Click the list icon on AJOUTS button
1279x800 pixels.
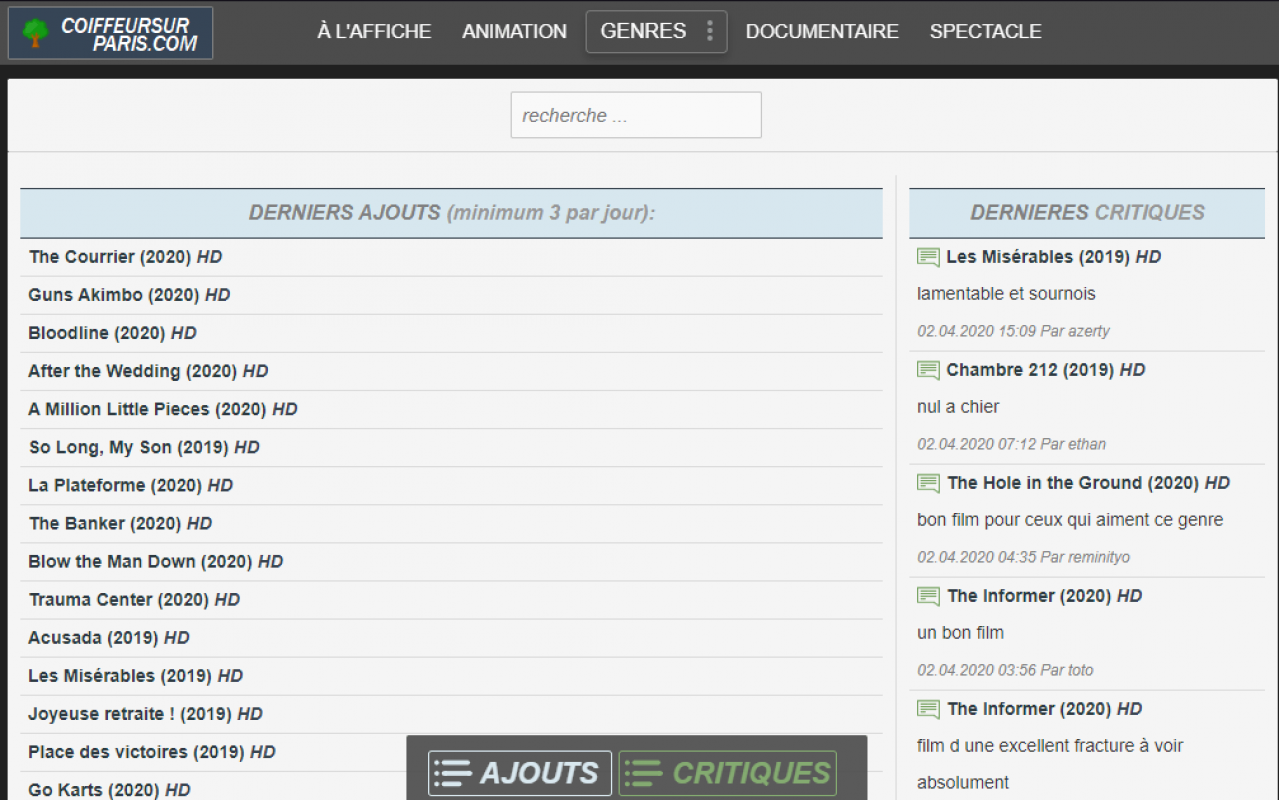tap(453, 773)
